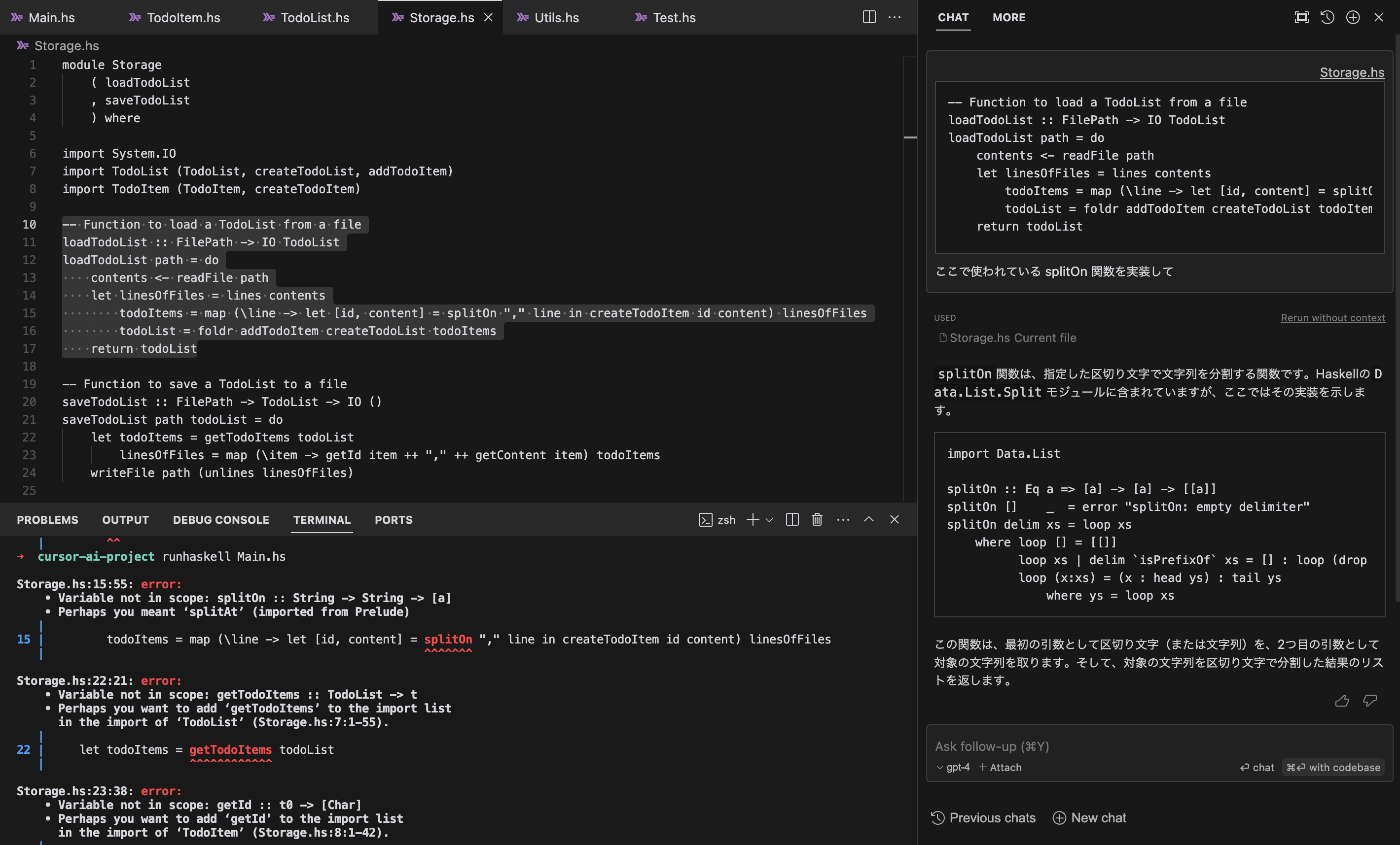
Task: Click Attach in the chat input
Action: click(1000, 767)
